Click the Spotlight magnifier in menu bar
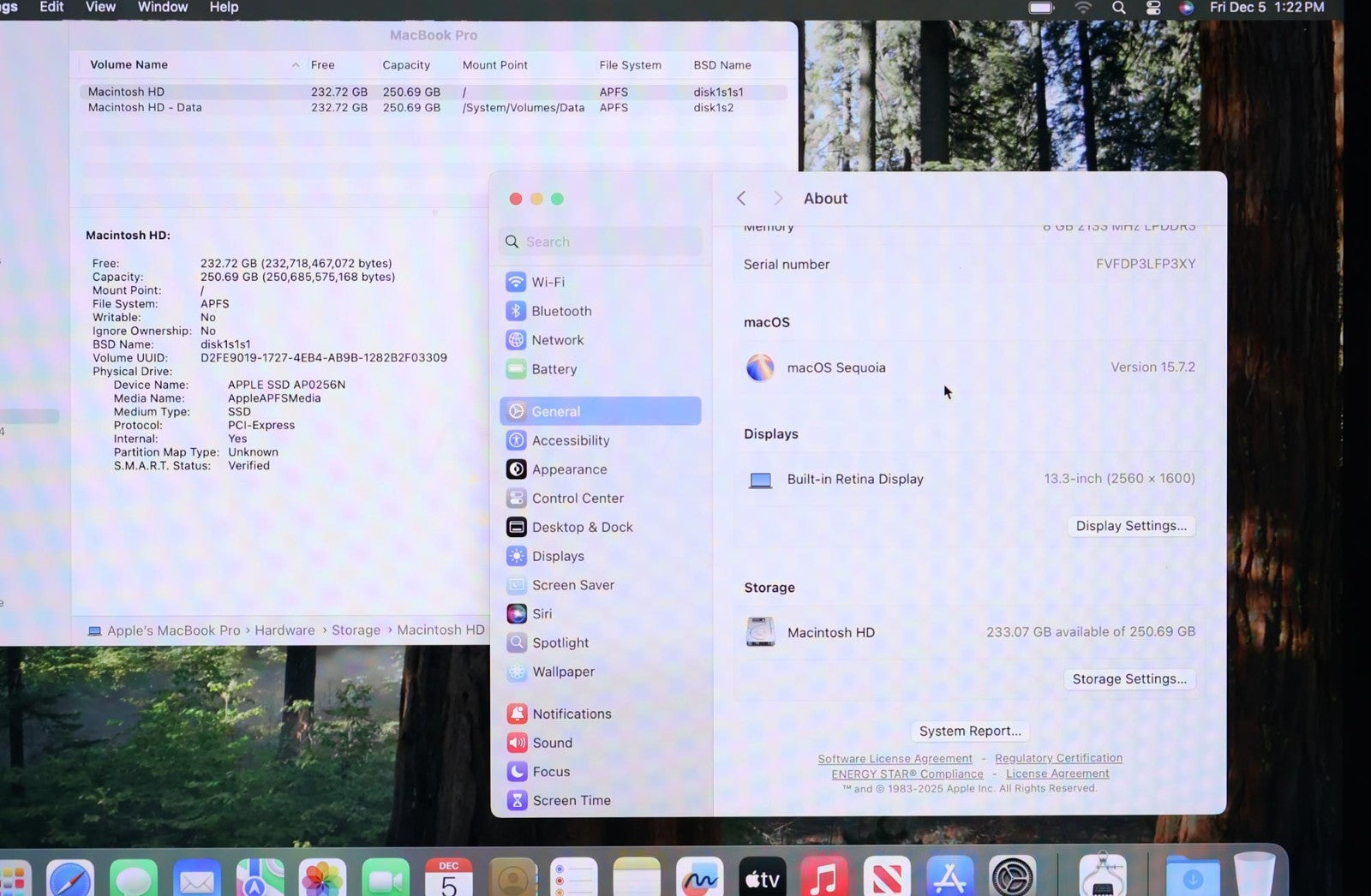Image resolution: width=1371 pixels, height=896 pixels. coord(1119,8)
